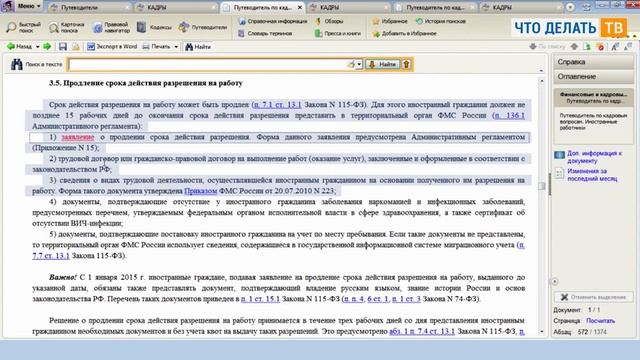Open link п. 7.1 ст. 13.1
The image size is (640, 360).
click(277, 104)
